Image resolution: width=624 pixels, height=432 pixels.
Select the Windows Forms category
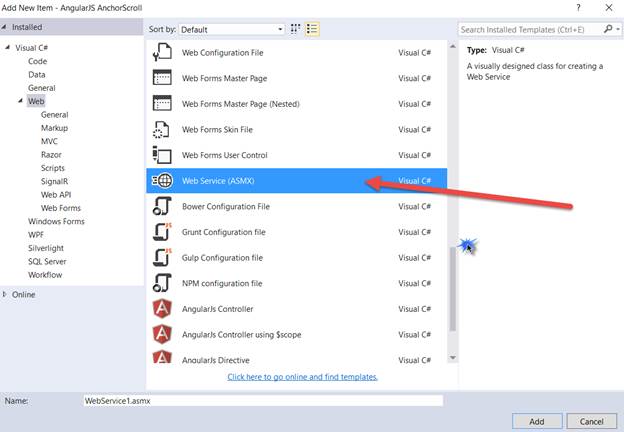pos(56,221)
